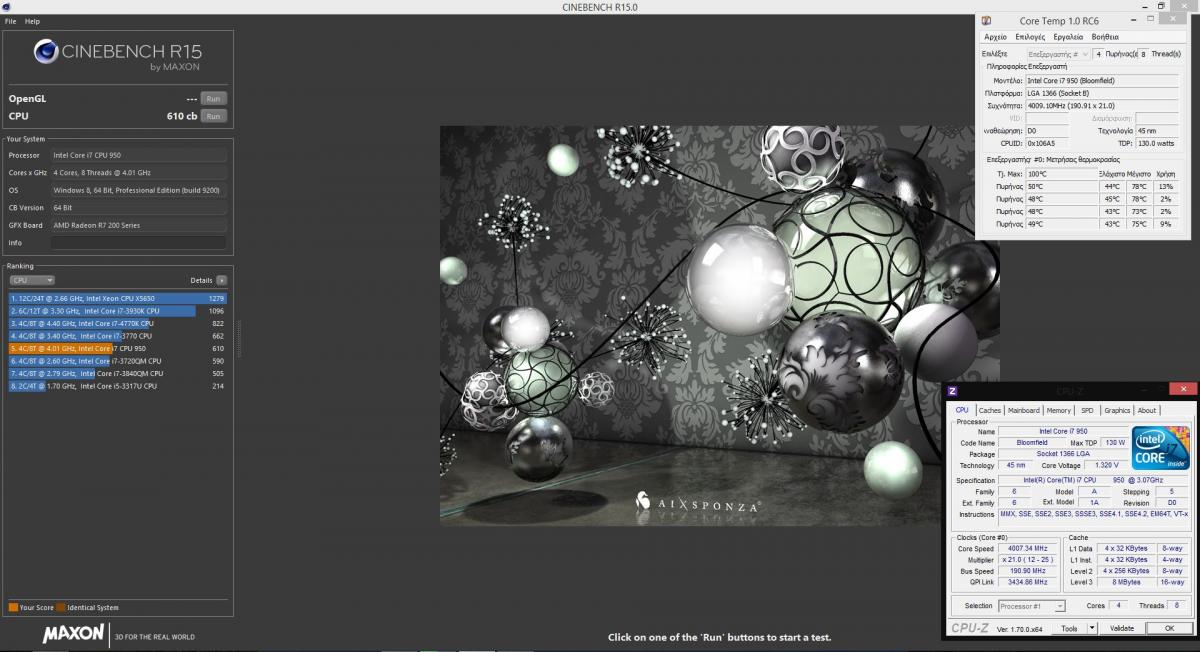The height and width of the screenshot is (652, 1200).
Task: Click the OS field Windows 8, 64 Bit
Action: [x=138, y=190]
